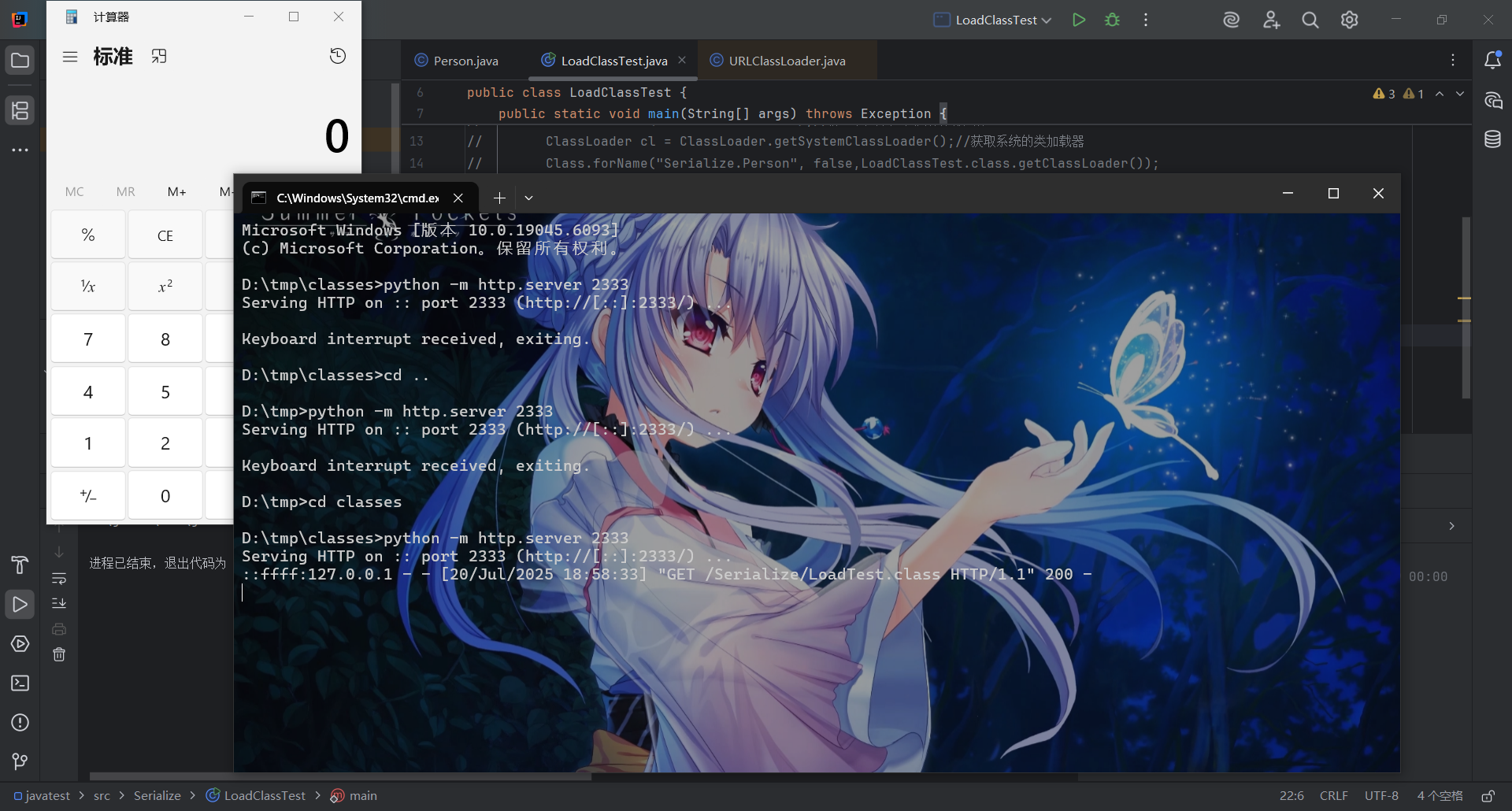
Task: Open Calculator navigation hamburger menu
Action: point(70,57)
